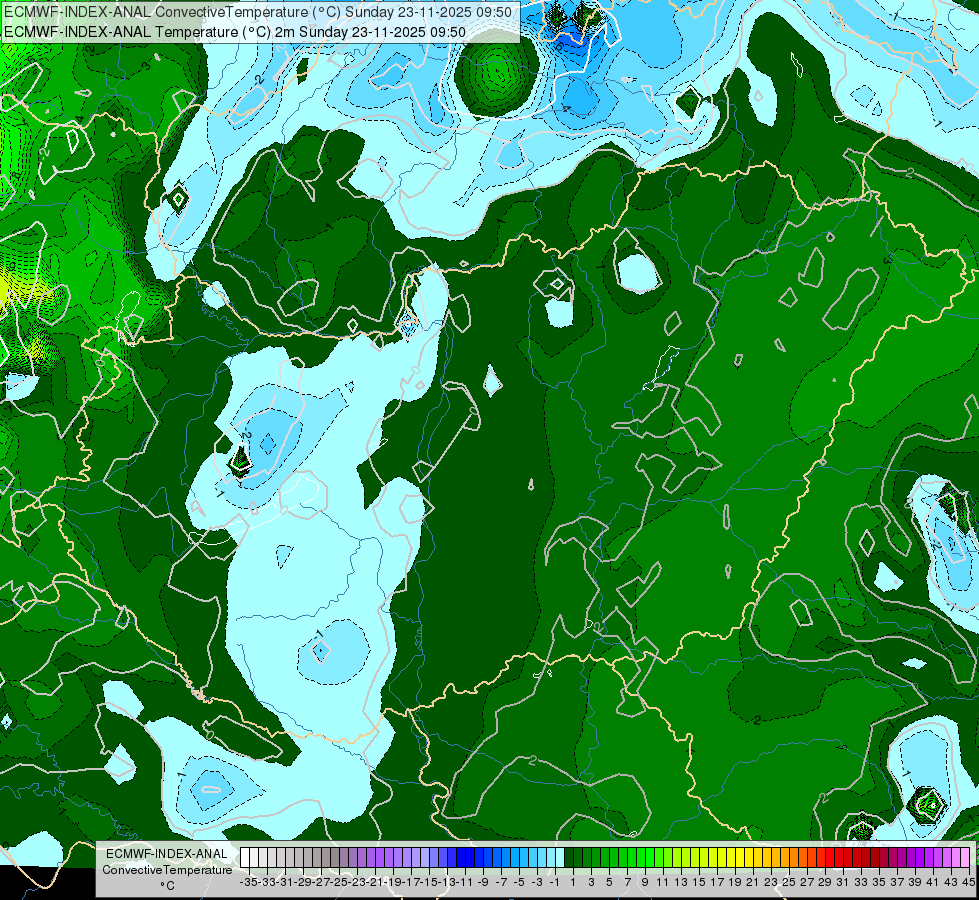The width and height of the screenshot is (979, 900).
Task: Click the °C unit label in the legend
Action: pyautogui.click(x=167, y=886)
